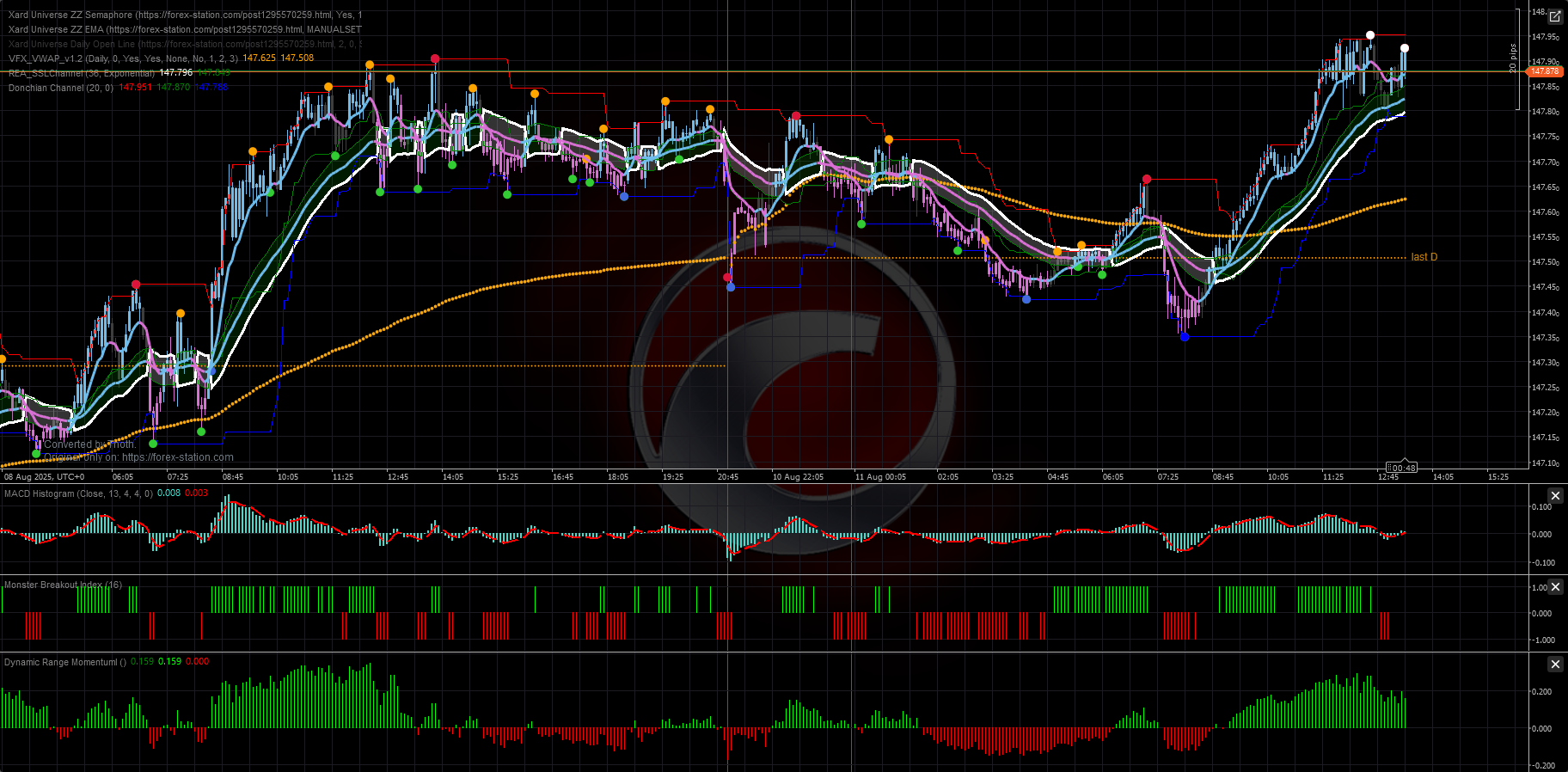Detach chart using the pop-out icon
This screenshot has width=1568, height=772.
coord(1555,16)
